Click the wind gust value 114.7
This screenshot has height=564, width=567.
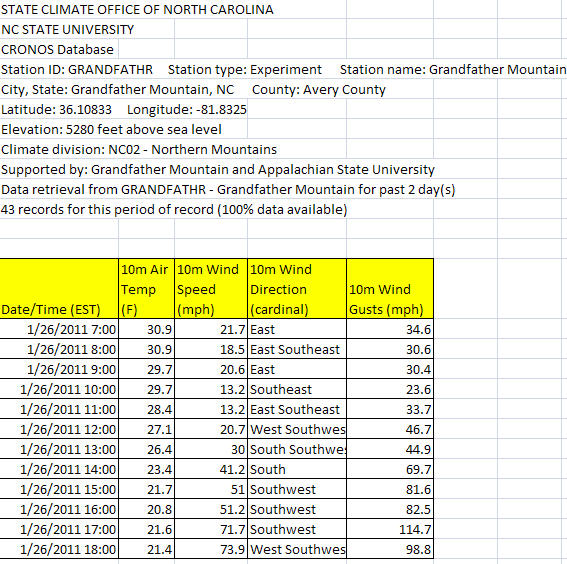tap(390, 529)
